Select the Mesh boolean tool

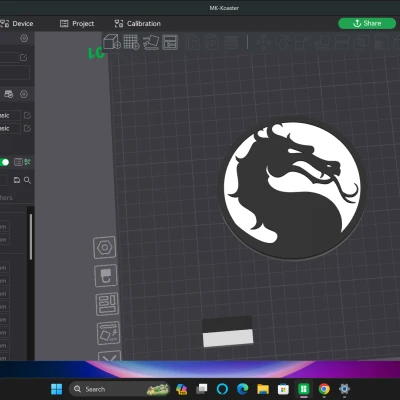click(361, 43)
